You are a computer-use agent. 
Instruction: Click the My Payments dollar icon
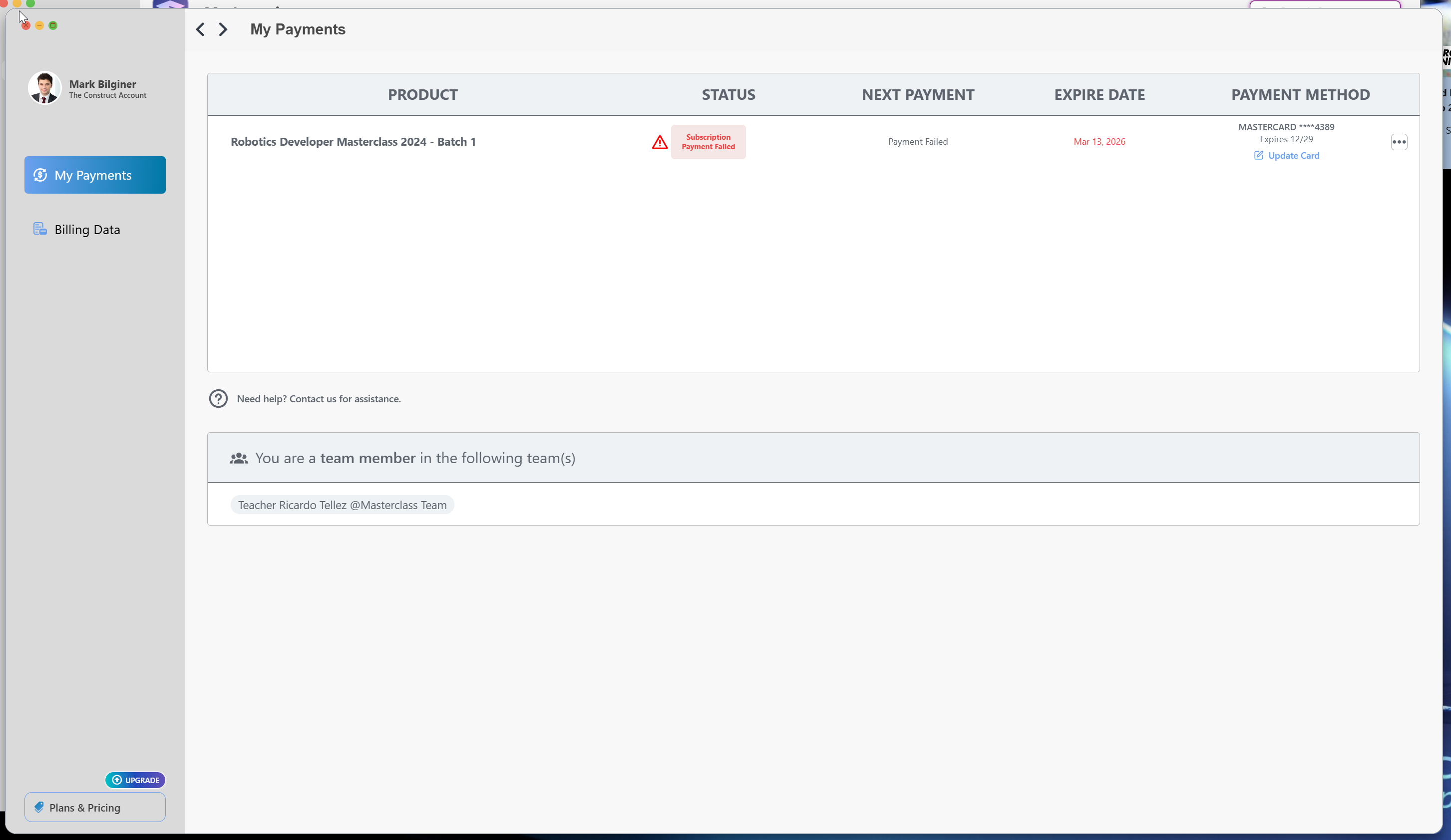pyautogui.click(x=40, y=175)
